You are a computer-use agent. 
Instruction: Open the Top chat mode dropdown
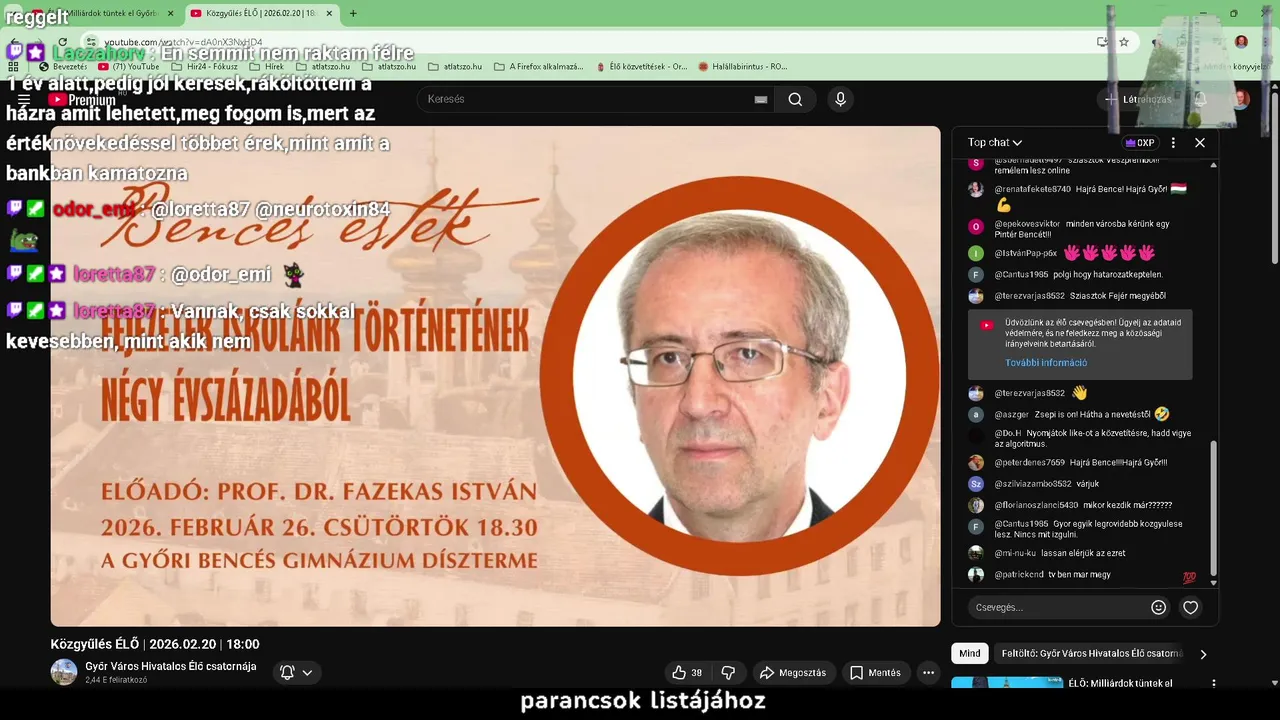tap(995, 143)
